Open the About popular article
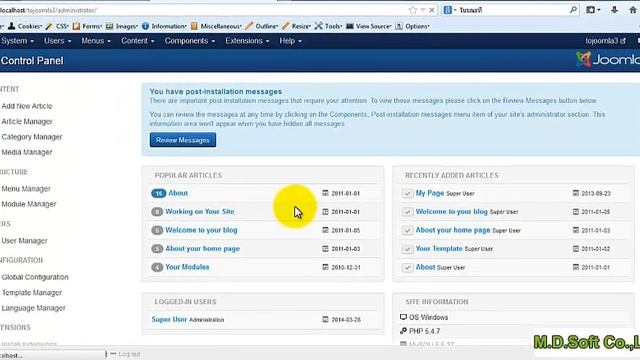Image resolution: width=640 pixels, height=360 pixels. tap(178, 193)
